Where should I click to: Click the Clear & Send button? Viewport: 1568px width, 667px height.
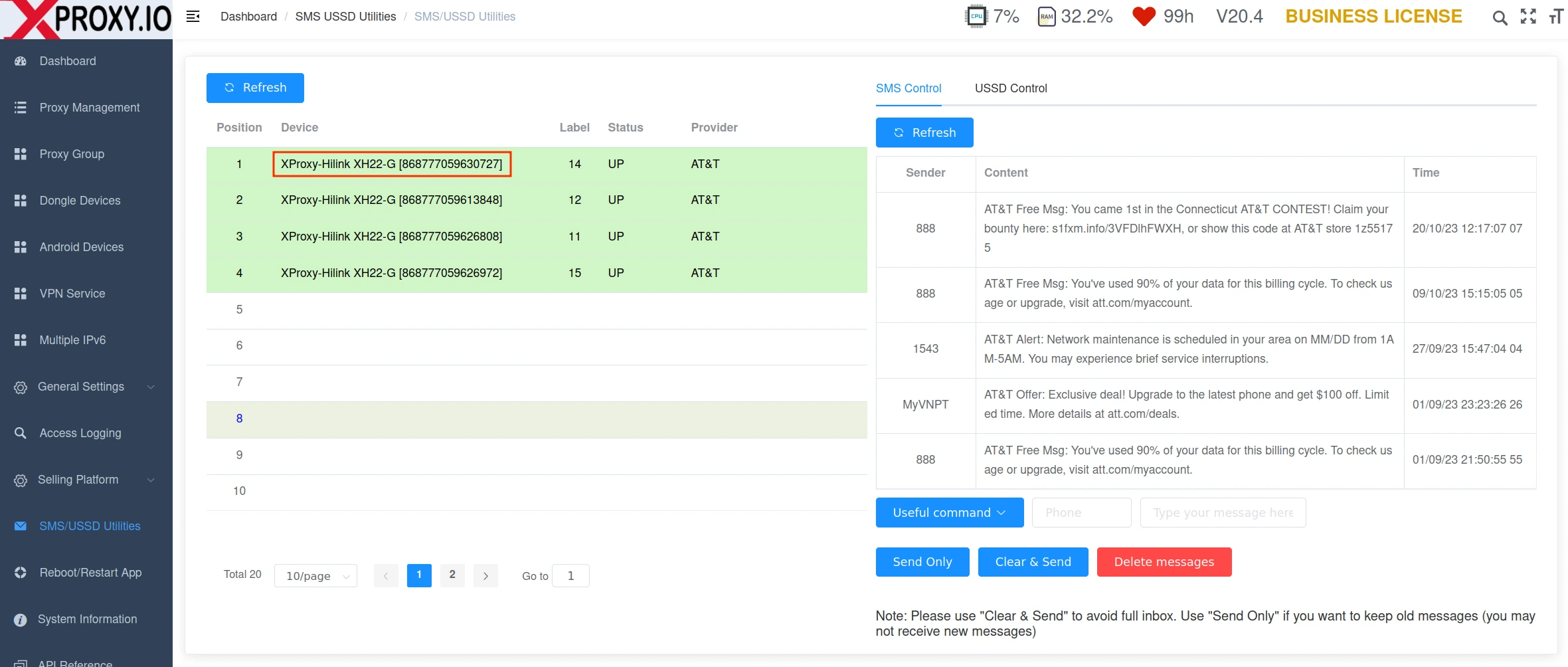(1033, 562)
